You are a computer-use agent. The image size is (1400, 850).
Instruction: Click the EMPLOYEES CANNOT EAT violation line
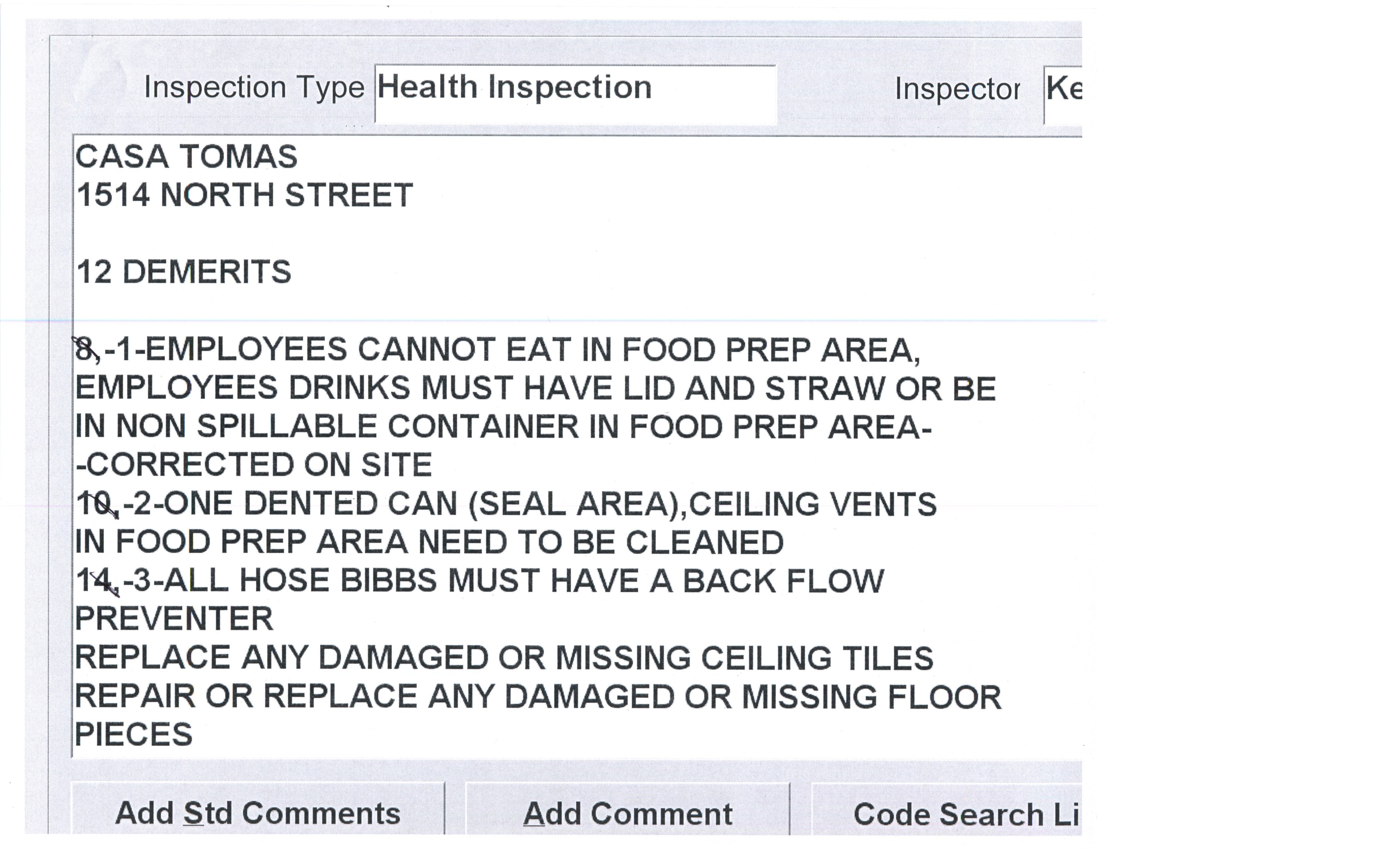pos(498,349)
